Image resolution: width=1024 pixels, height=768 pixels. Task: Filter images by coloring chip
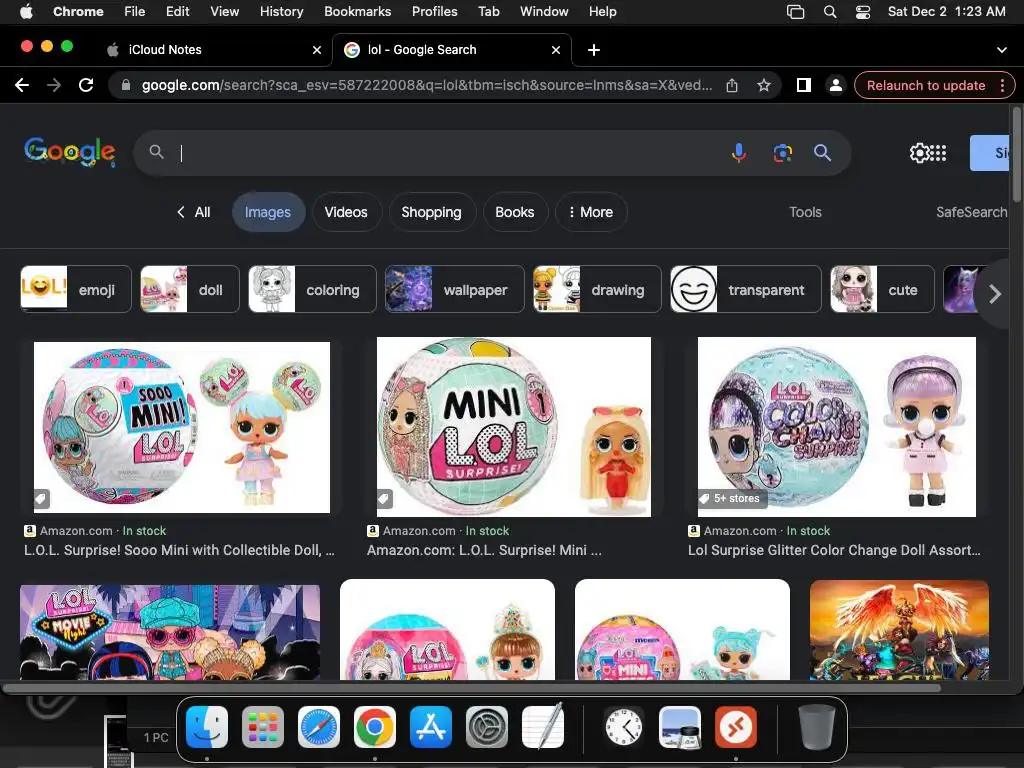coord(312,289)
